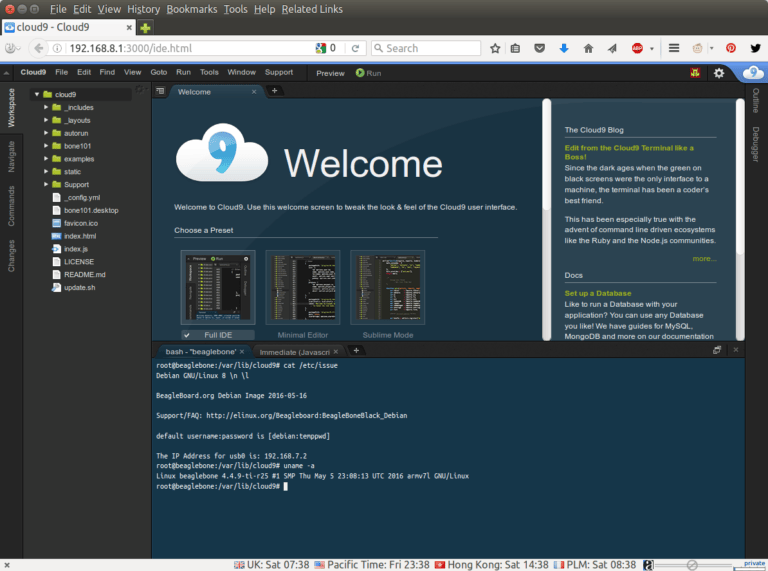Open Cloud9 preferences gear icon

coord(719,73)
